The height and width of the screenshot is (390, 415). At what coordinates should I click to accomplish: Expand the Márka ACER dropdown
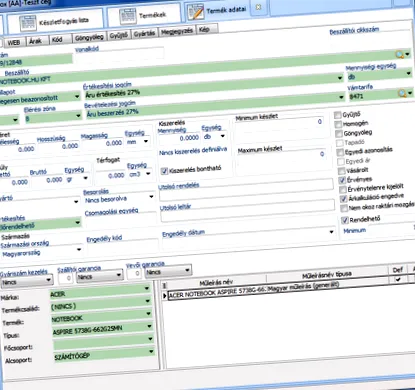pos(147,289)
